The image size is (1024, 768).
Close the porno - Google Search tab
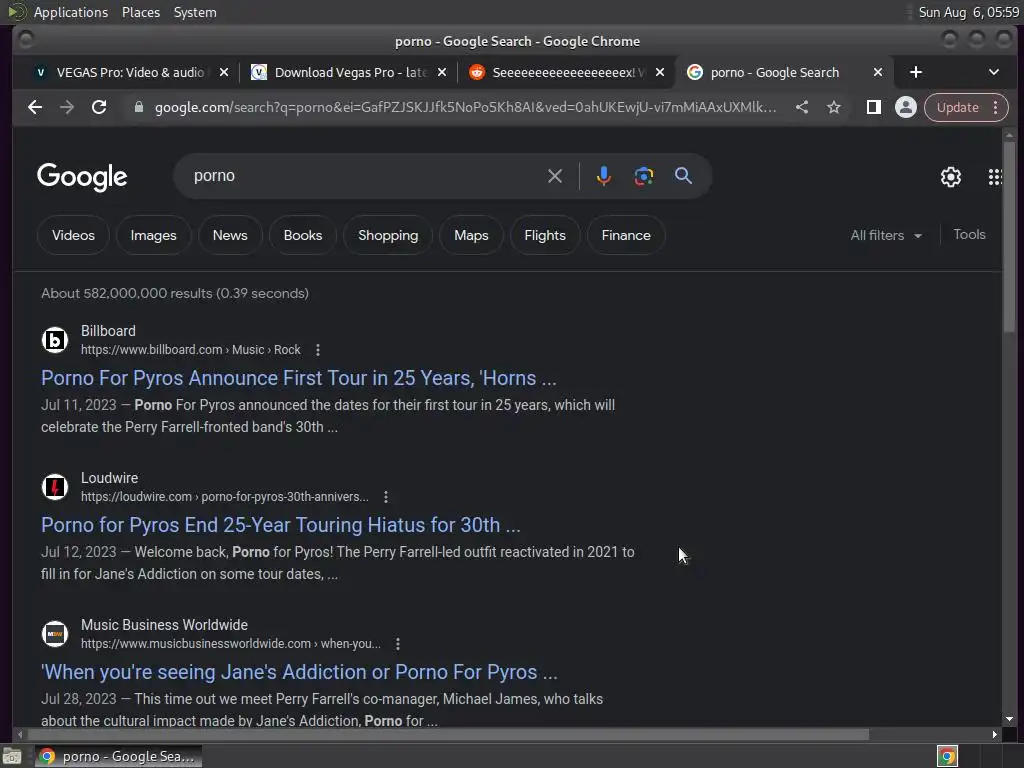(878, 72)
